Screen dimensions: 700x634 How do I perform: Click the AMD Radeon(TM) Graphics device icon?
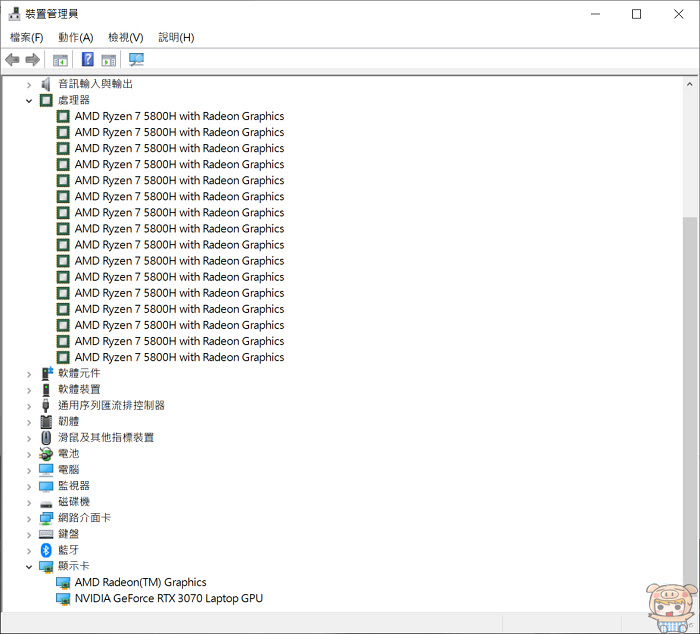[x=63, y=583]
